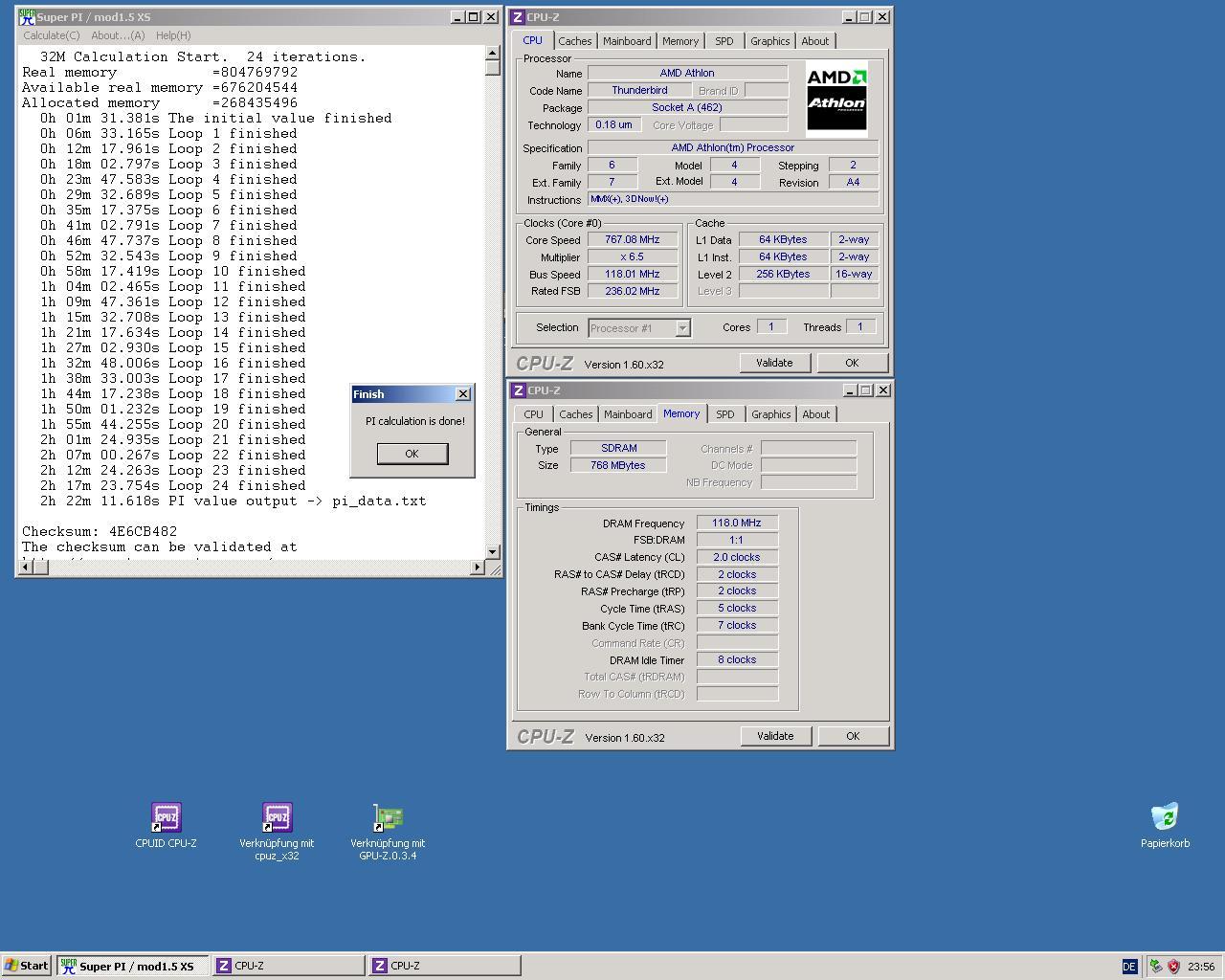
Task: Click the Super PI vertical scrollbar down arrow
Action: tap(493, 551)
